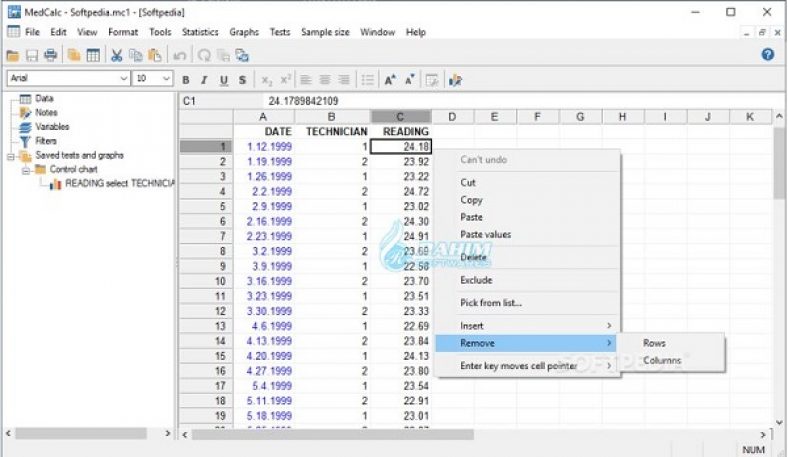Click the Cut scissors icon
This screenshot has width=788, height=457.
pyautogui.click(x=117, y=55)
